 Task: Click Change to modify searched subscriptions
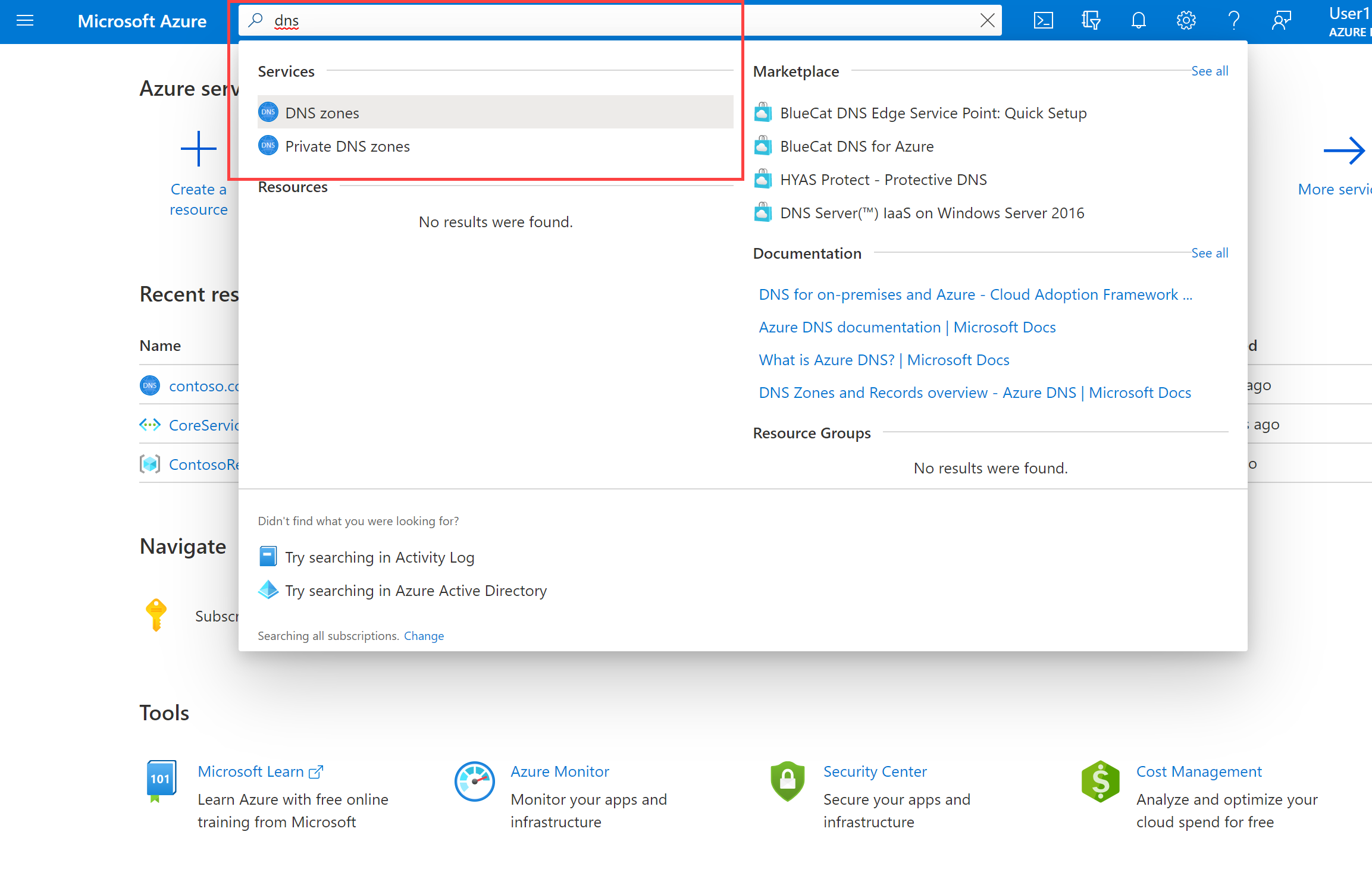pos(424,635)
